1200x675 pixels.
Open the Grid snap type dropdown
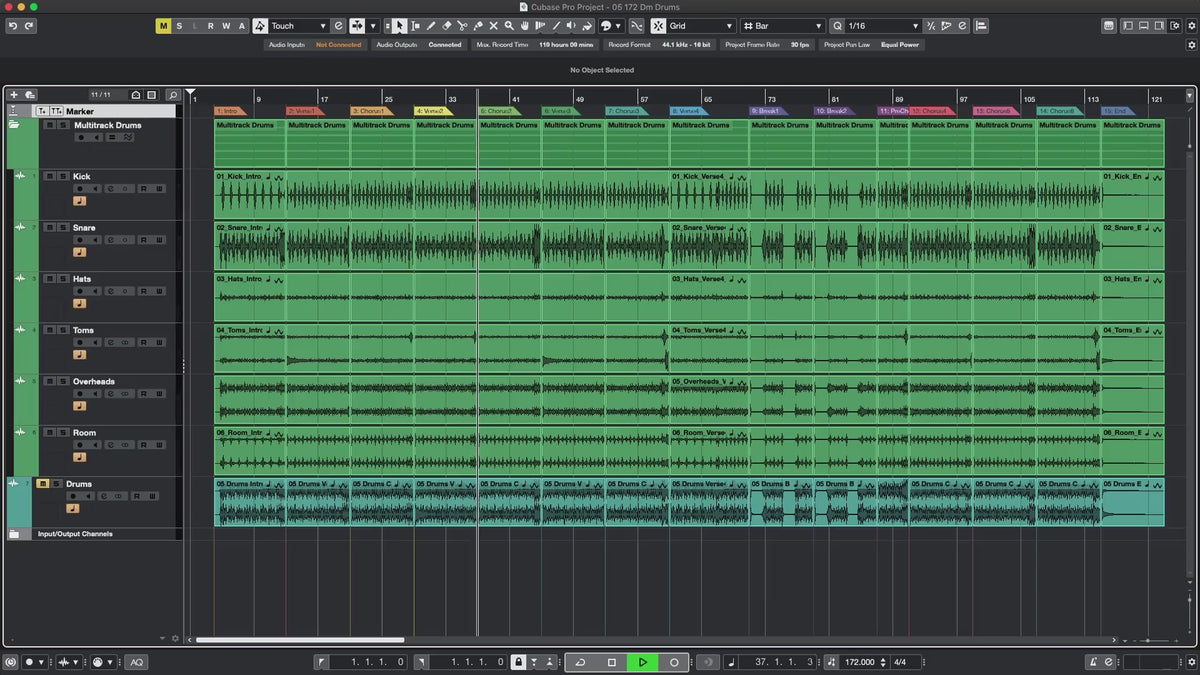[x=702, y=26]
